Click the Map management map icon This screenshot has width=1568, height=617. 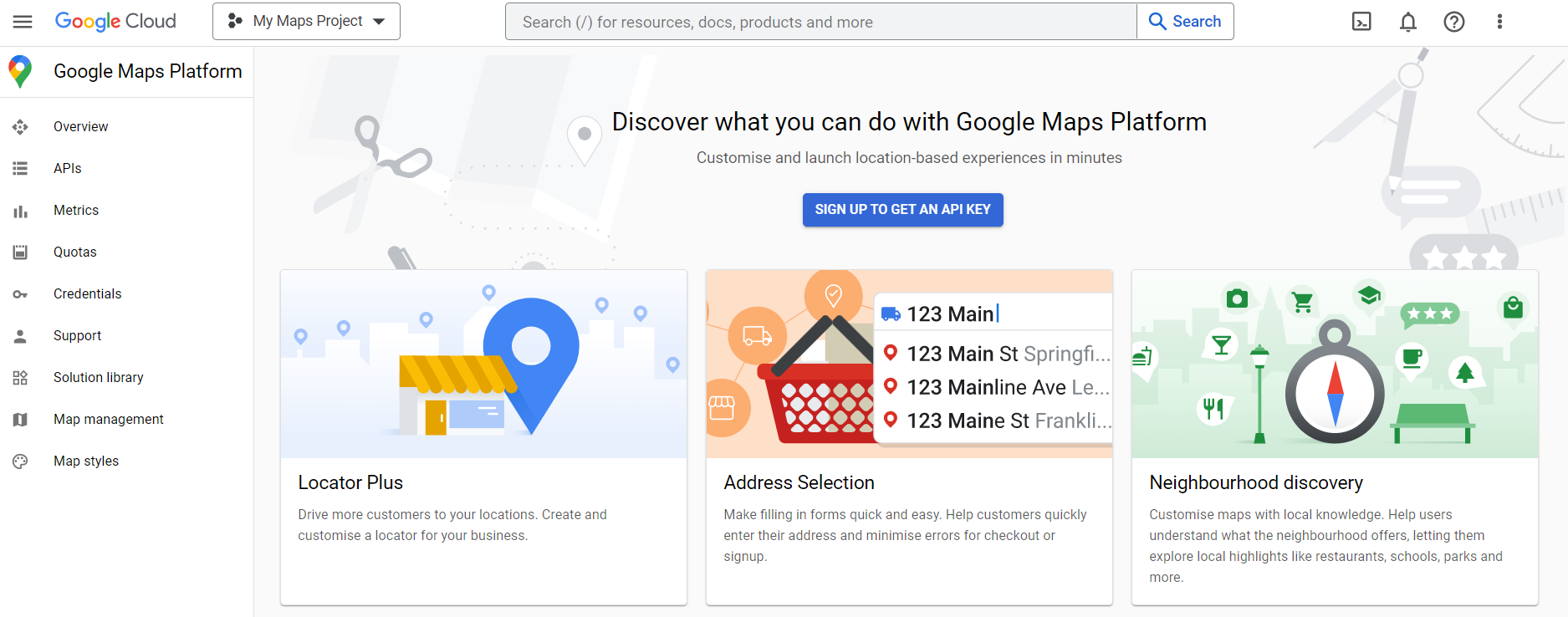click(x=20, y=420)
